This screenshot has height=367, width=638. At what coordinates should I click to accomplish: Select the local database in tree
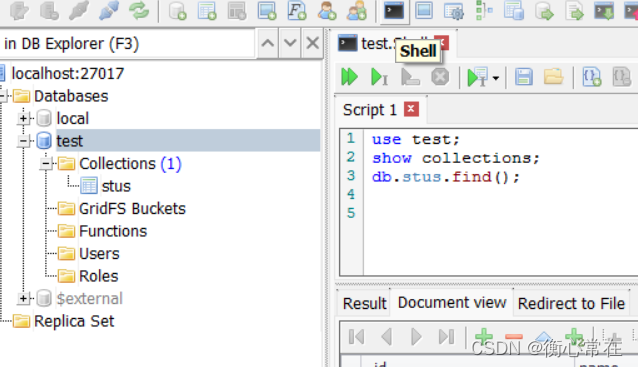[72, 118]
